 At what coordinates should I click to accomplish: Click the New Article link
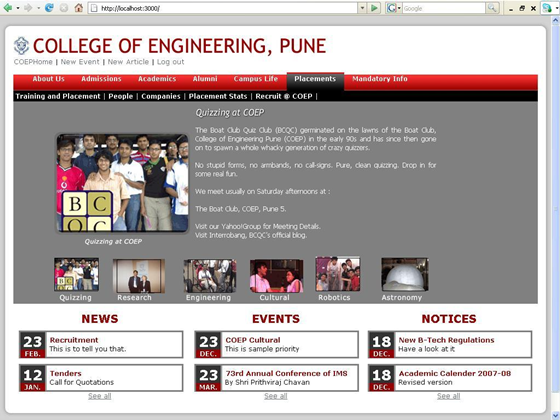[x=128, y=62]
